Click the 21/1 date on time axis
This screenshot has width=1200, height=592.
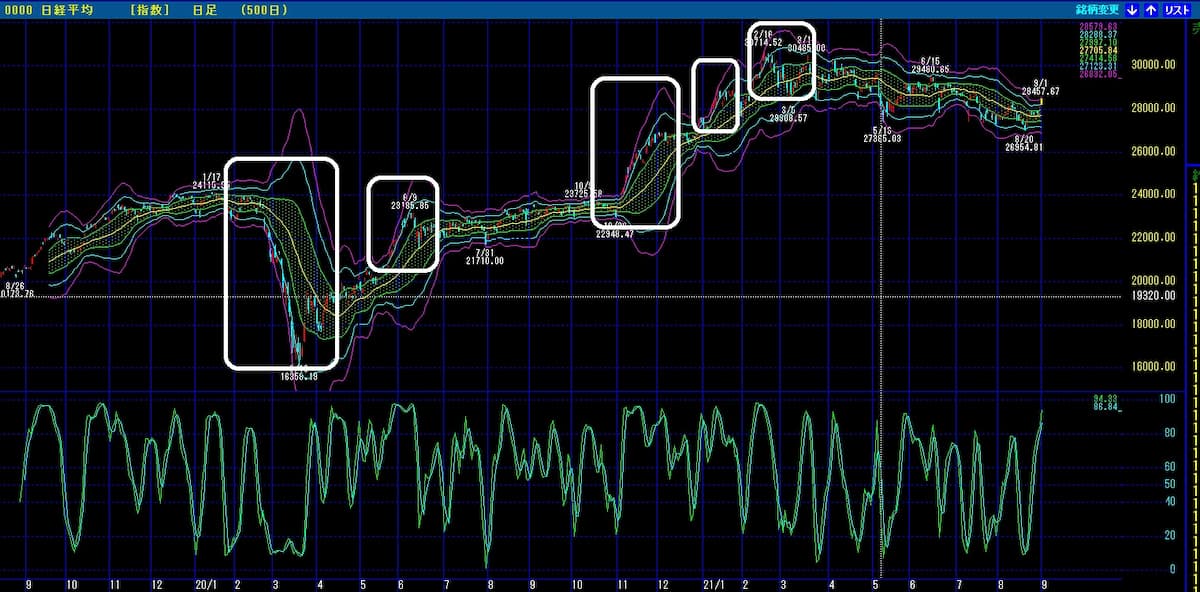[713, 583]
